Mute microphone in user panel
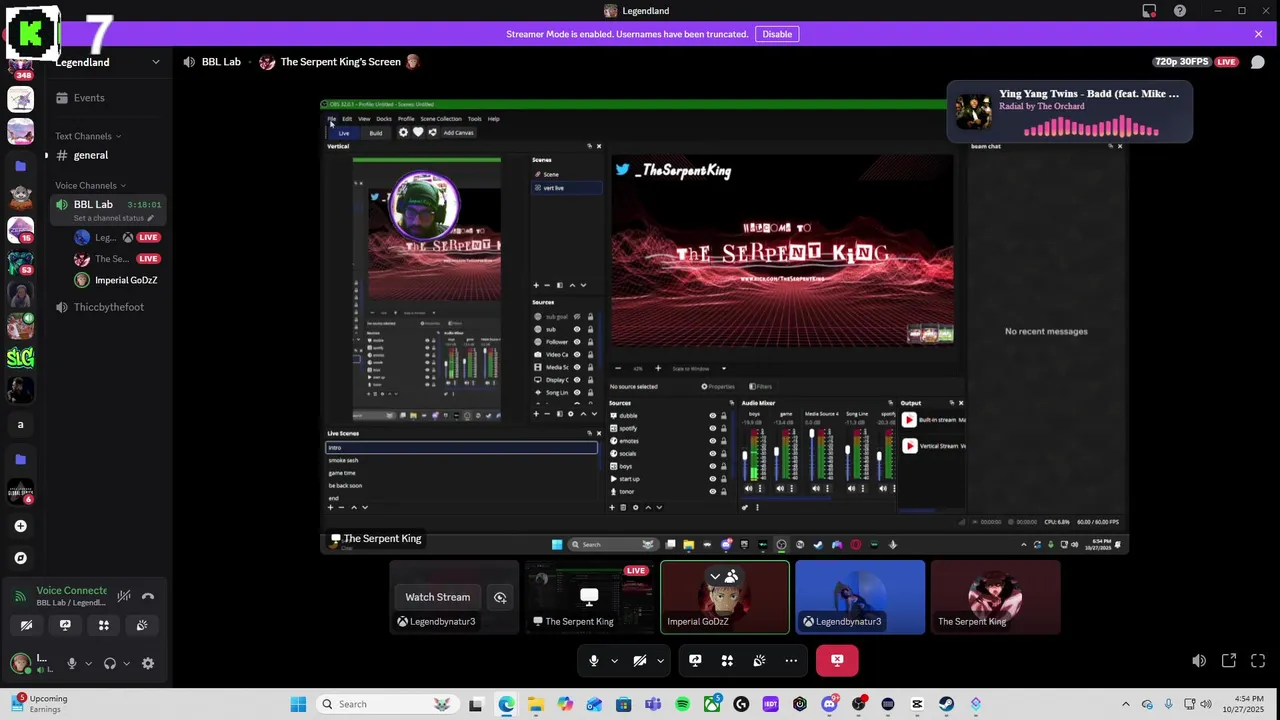1280x720 pixels. (x=71, y=663)
